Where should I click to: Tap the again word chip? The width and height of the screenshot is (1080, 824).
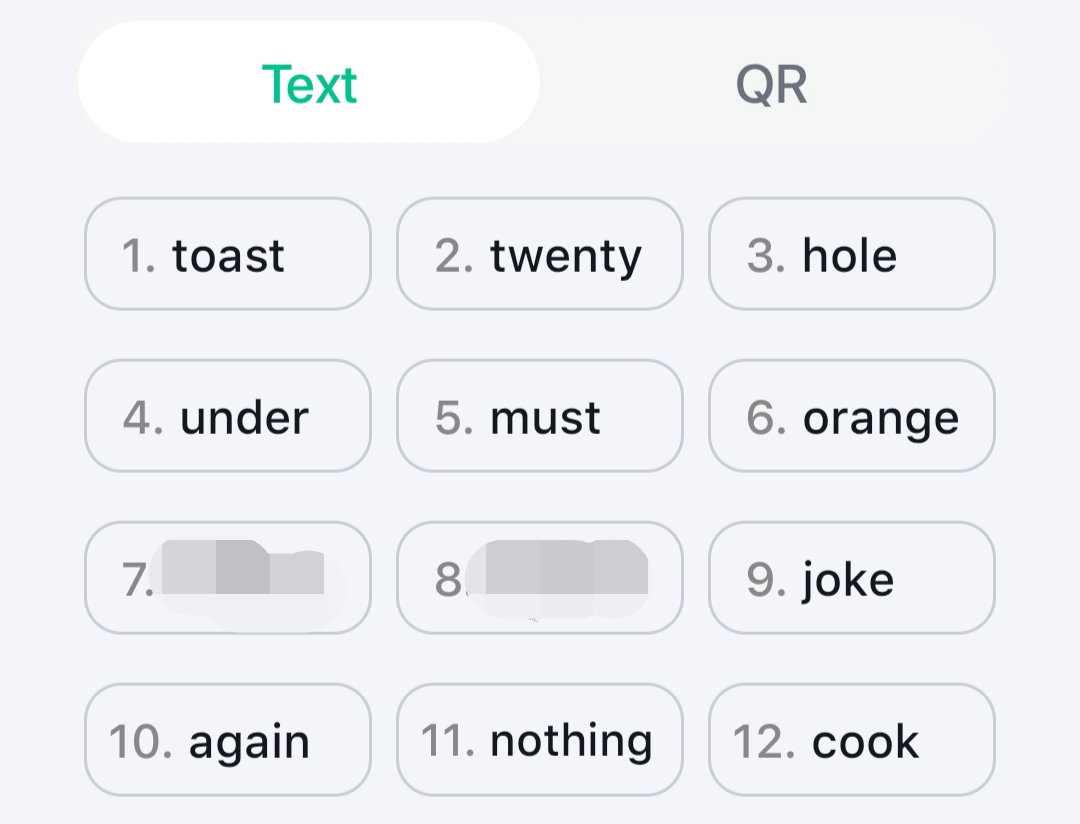point(228,739)
